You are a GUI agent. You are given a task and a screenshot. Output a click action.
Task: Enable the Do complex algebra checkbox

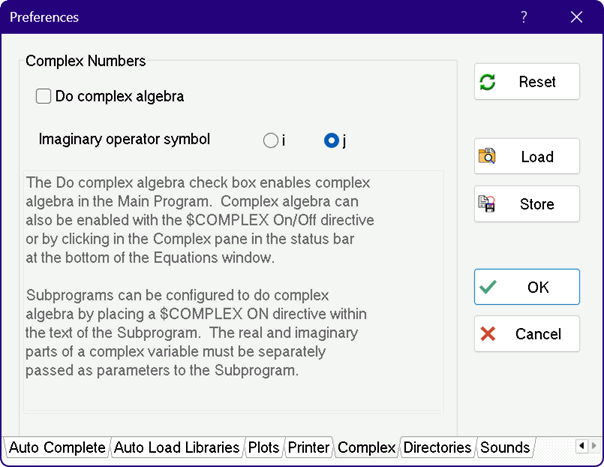click(x=44, y=97)
